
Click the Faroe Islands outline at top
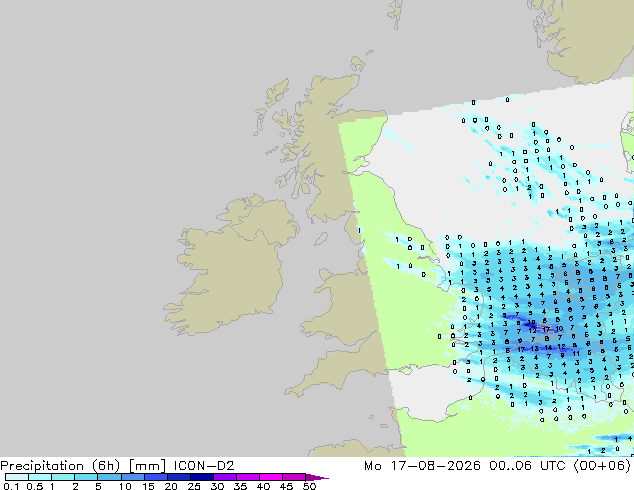pyautogui.click(x=396, y=14)
